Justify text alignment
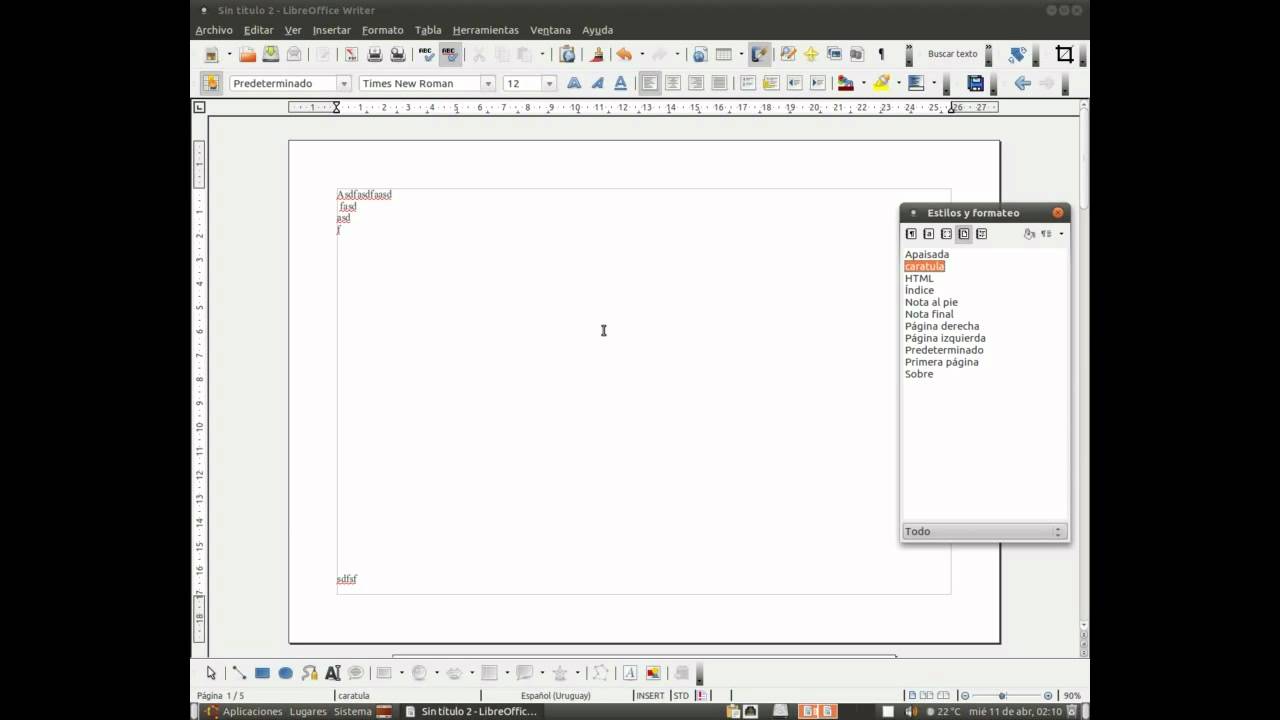This screenshot has width=1280, height=720. point(719,83)
